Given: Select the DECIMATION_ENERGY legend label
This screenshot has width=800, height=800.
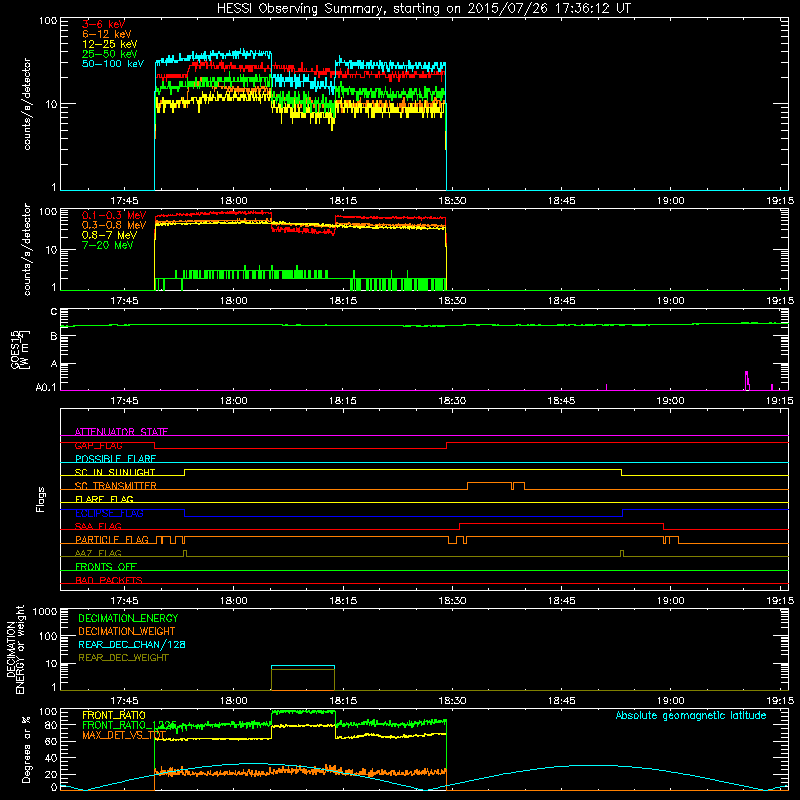Looking at the screenshot, I should pyautogui.click(x=128, y=618).
